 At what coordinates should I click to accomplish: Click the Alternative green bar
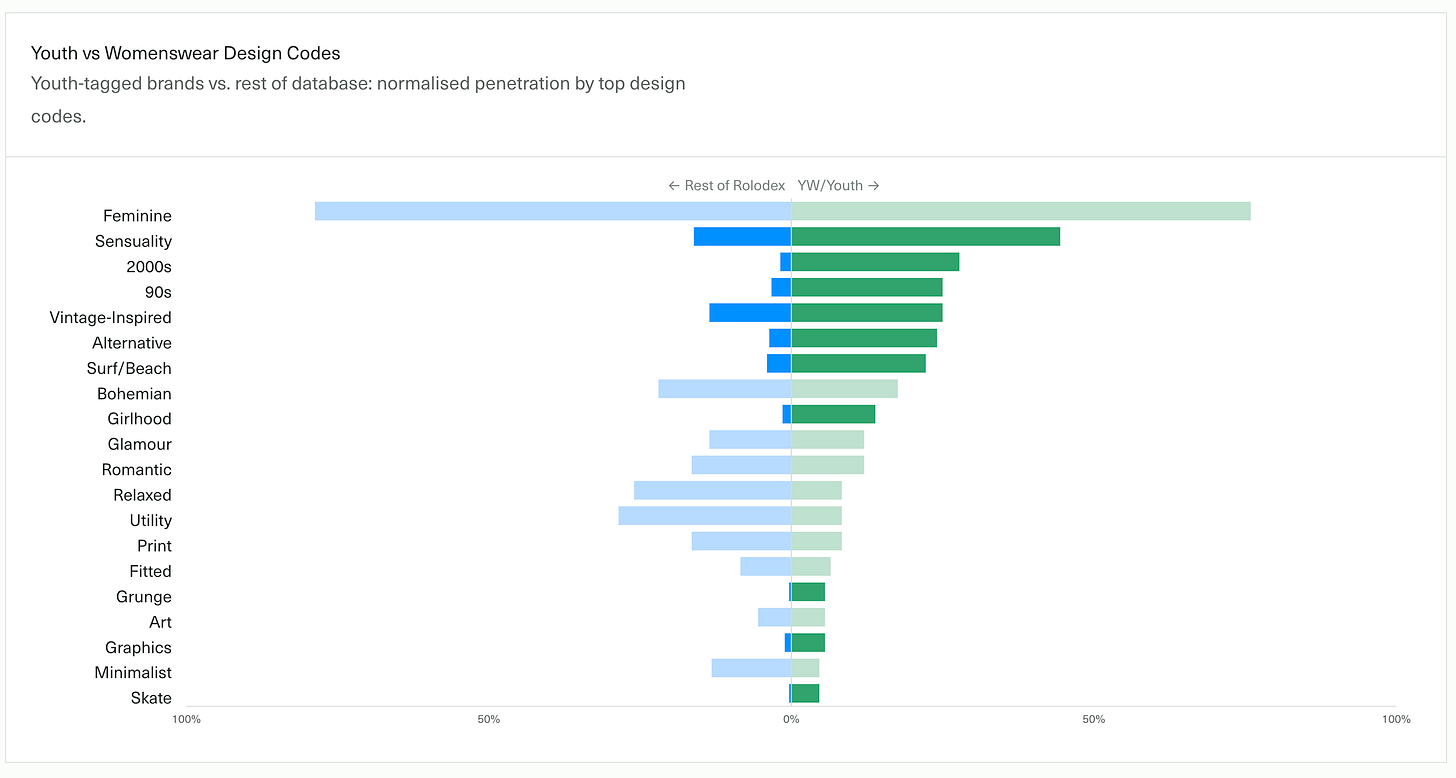864,338
